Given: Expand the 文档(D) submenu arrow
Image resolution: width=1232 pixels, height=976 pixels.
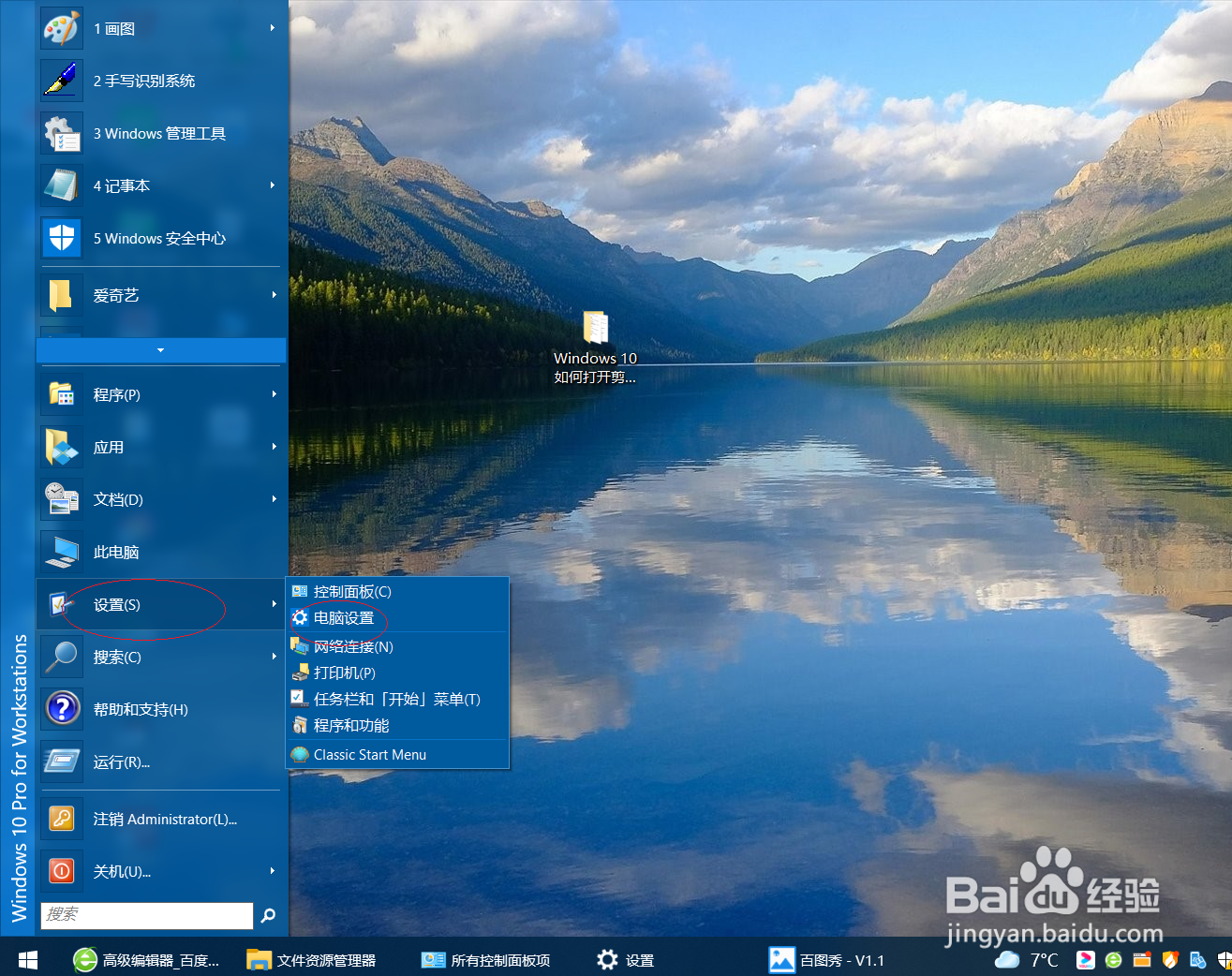Looking at the screenshot, I should click(x=274, y=499).
